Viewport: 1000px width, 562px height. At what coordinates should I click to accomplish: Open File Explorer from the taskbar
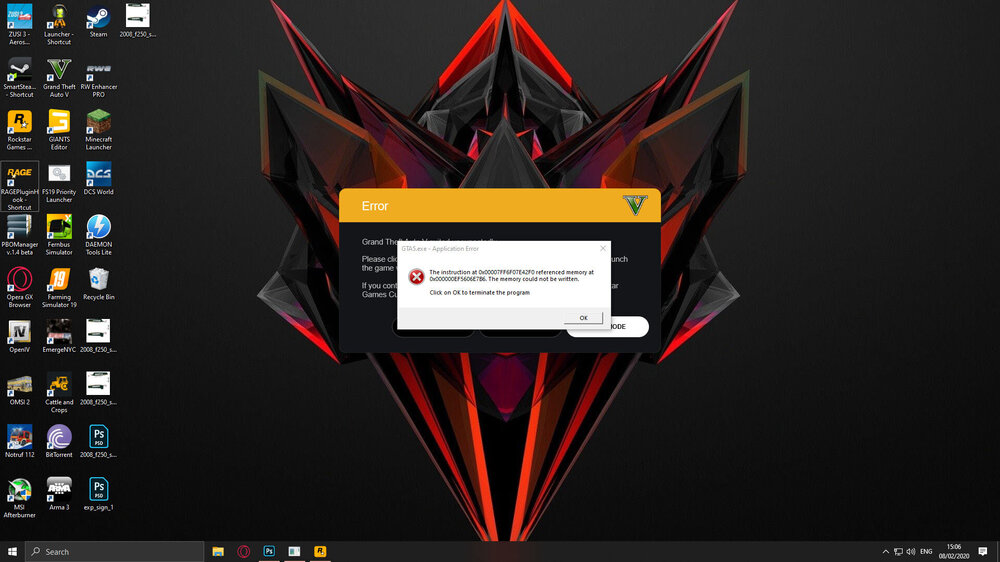[x=218, y=551]
